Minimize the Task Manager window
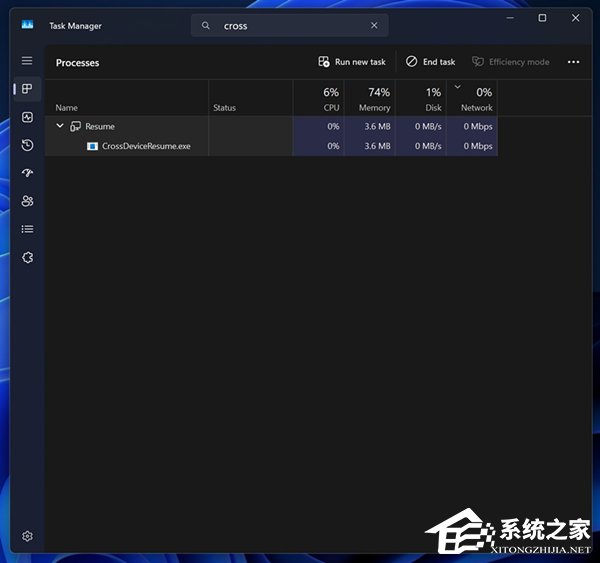Viewport: 600px width, 563px height. click(510, 18)
